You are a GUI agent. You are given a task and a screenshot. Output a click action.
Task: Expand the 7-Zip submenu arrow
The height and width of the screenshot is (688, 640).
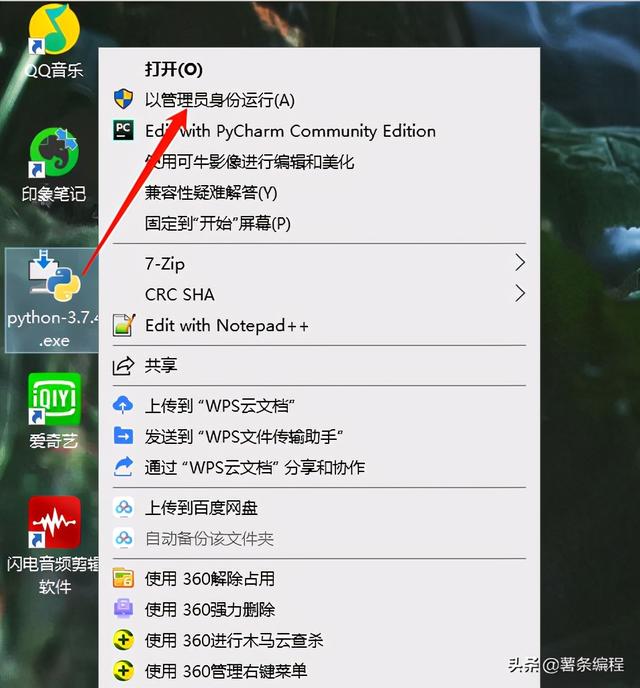pos(520,263)
